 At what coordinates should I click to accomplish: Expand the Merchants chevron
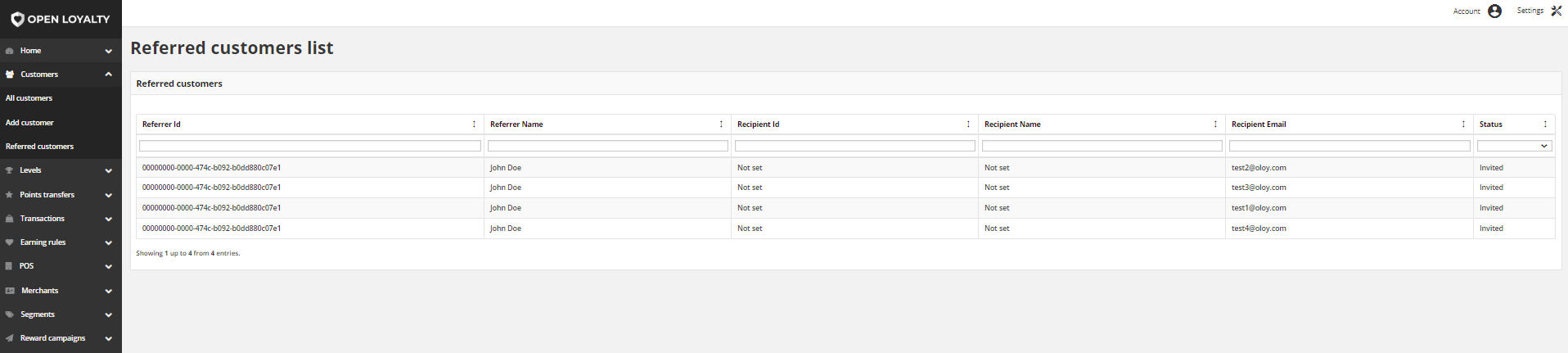pyautogui.click(x=108, y=292)
